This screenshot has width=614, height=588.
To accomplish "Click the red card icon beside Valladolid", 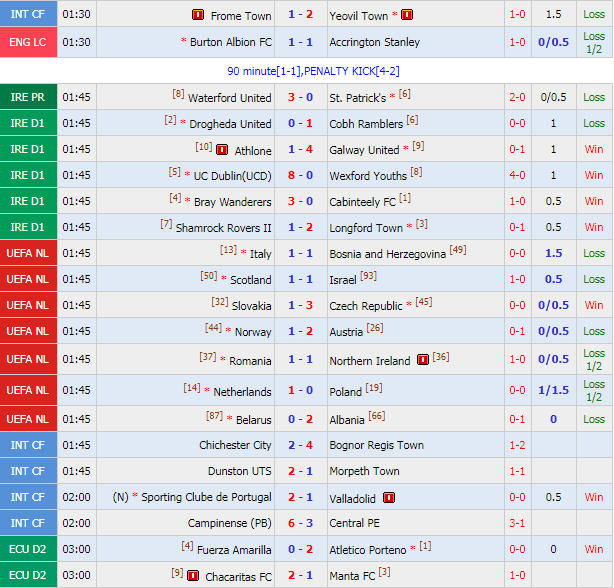I will (389, 498).
